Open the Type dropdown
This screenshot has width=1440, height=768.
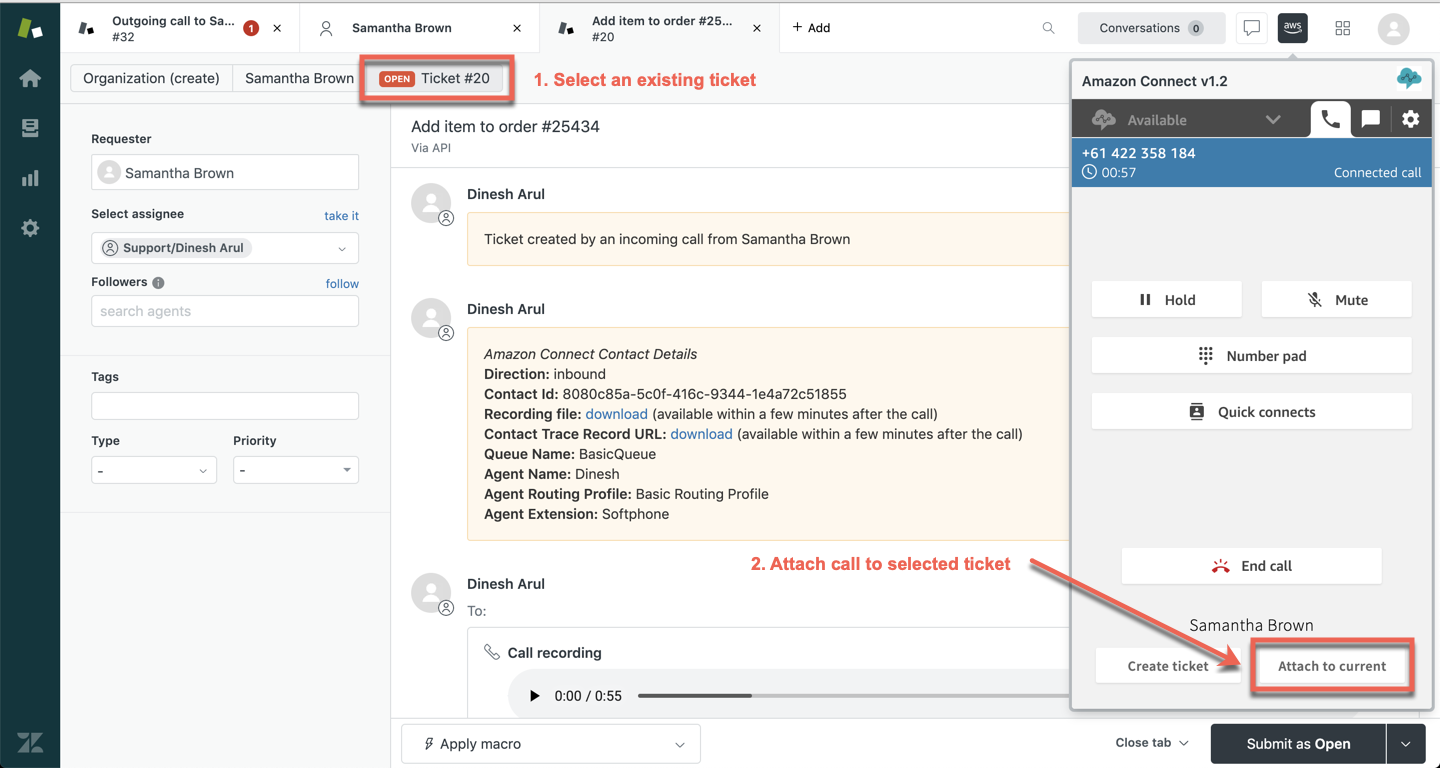[154, 470]
